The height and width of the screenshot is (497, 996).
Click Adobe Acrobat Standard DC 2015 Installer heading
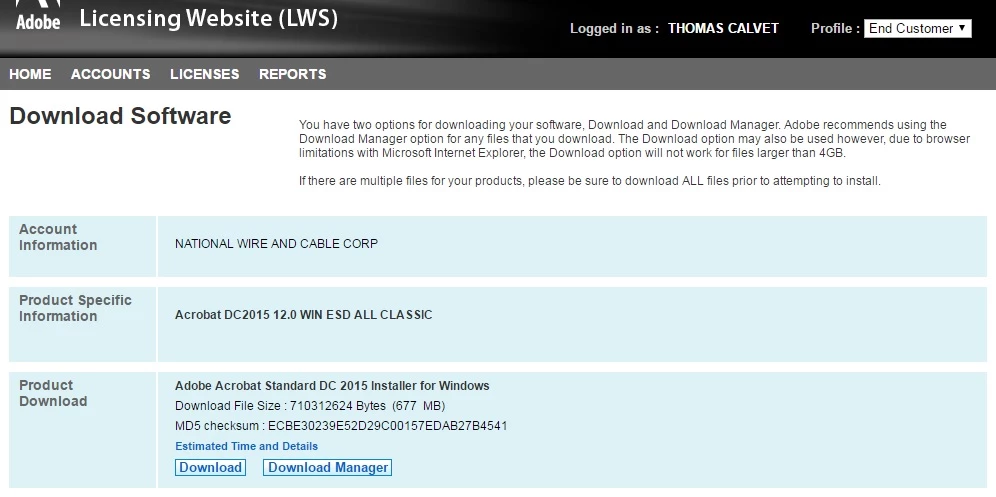332,386
